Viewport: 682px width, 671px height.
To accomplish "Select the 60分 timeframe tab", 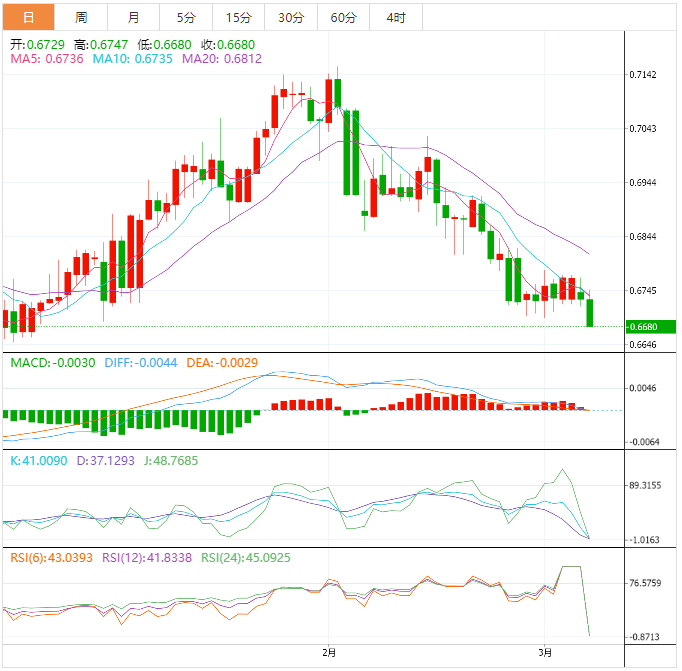I will [x=343, y=17].
